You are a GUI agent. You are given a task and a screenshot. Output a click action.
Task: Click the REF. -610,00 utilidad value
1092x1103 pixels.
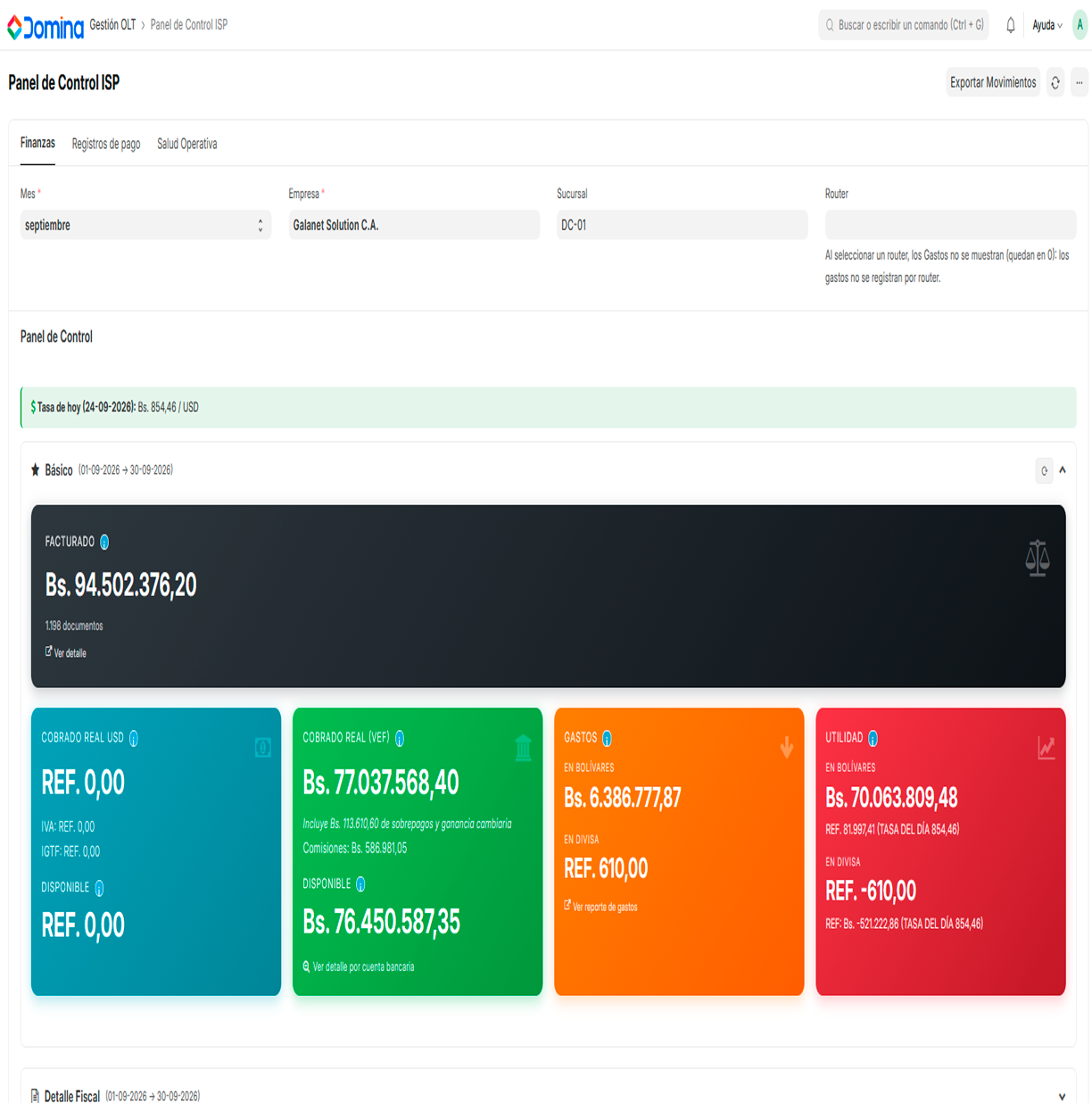[871, 891]
